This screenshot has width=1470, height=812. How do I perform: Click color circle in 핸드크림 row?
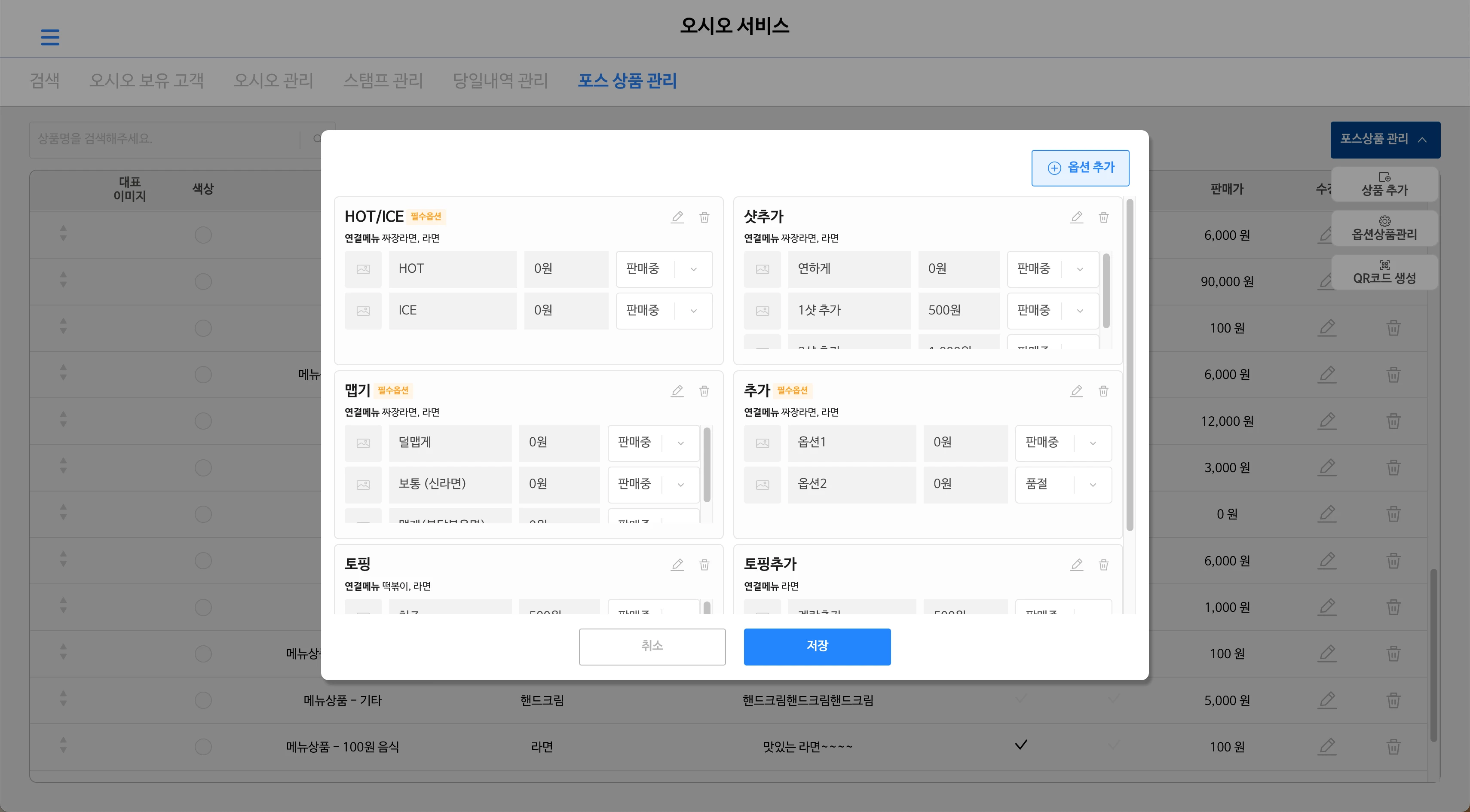coord(203,700)
